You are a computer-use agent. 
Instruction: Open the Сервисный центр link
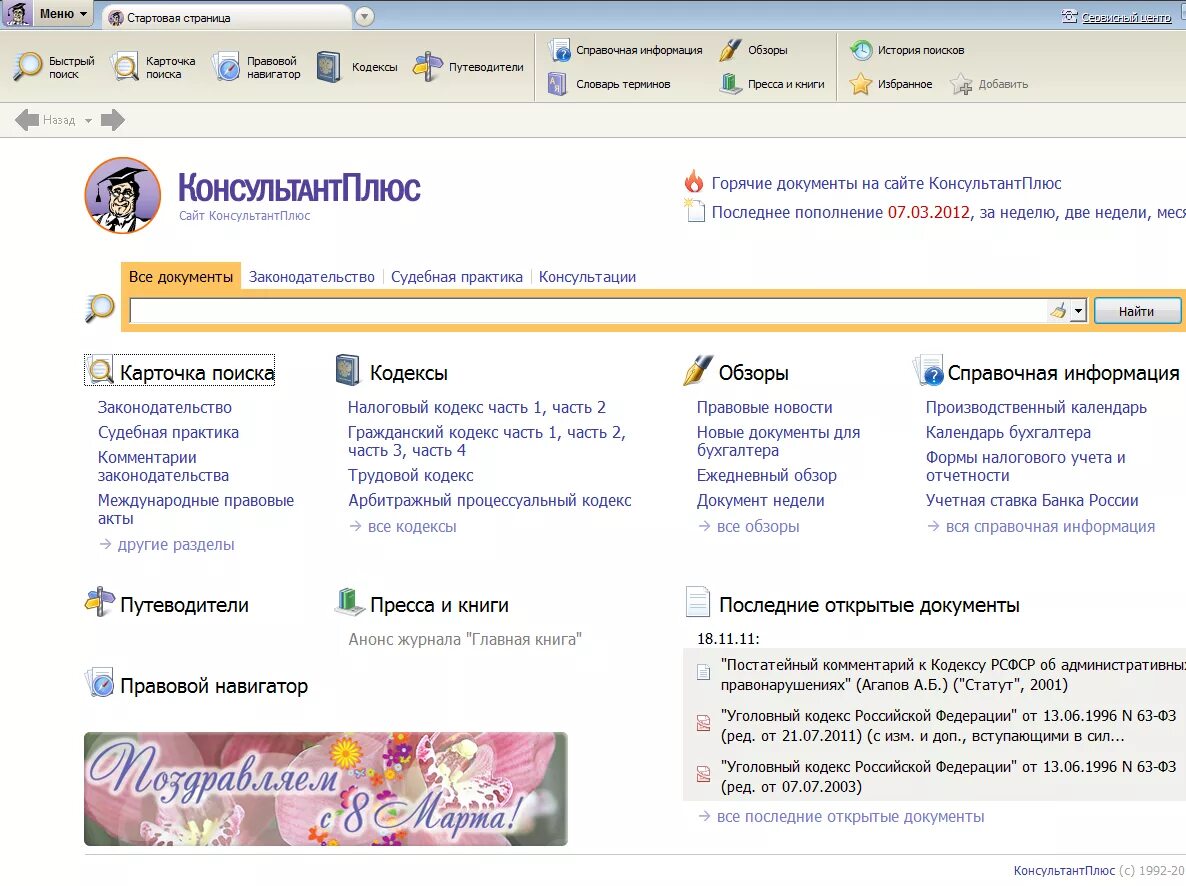tap(1126, 17)
